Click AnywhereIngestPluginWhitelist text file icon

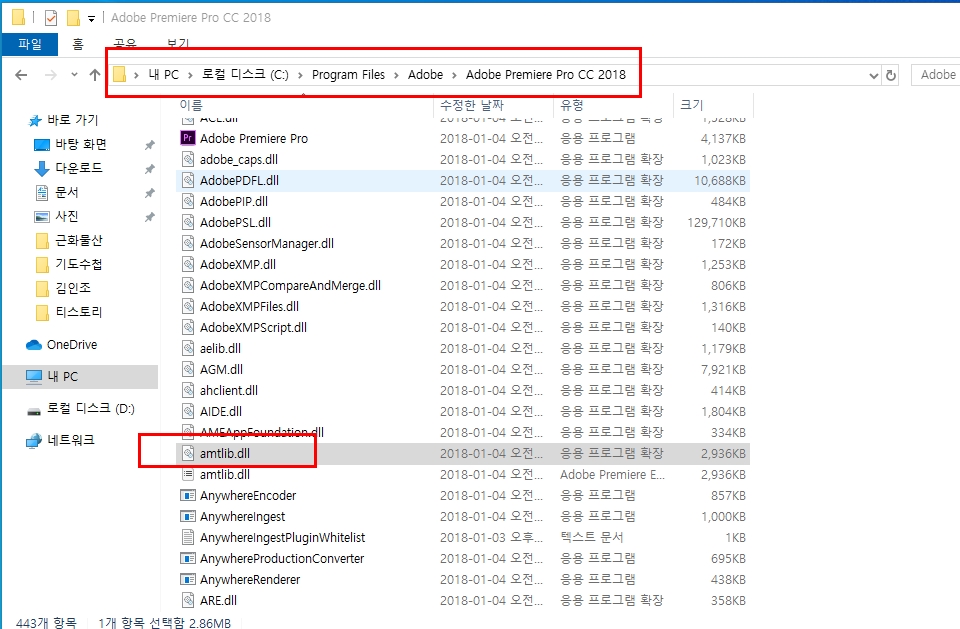point(188,538)
